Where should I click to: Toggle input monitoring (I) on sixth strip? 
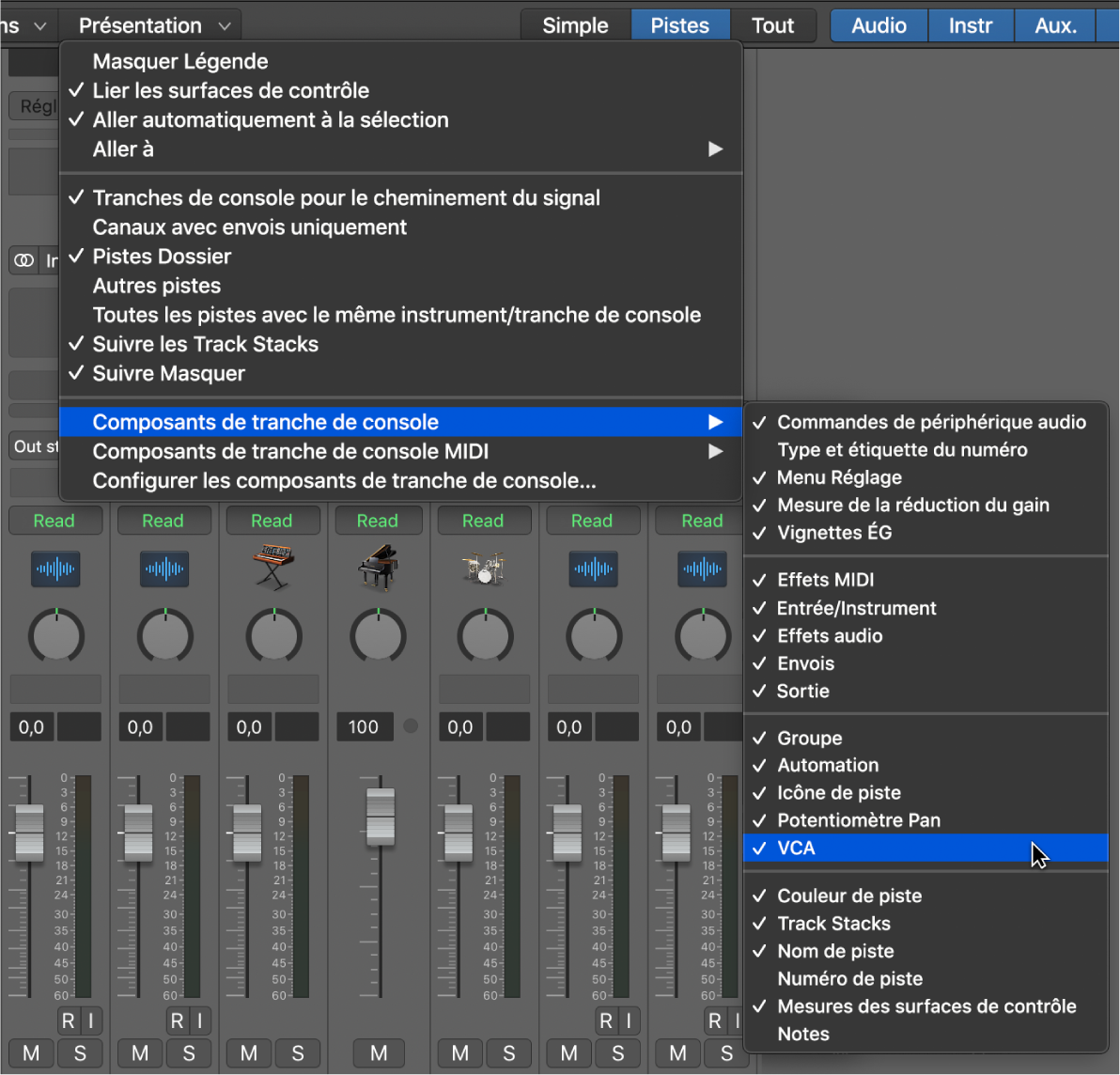629,1020
